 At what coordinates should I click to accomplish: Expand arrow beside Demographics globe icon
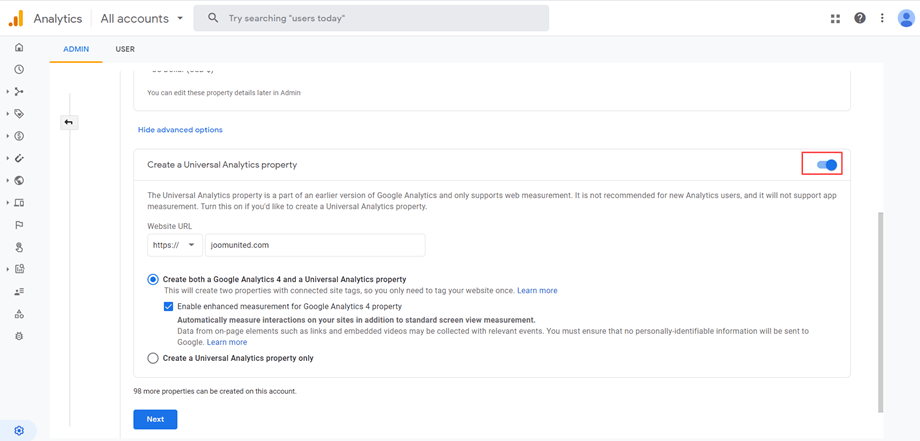coord(7,181)
